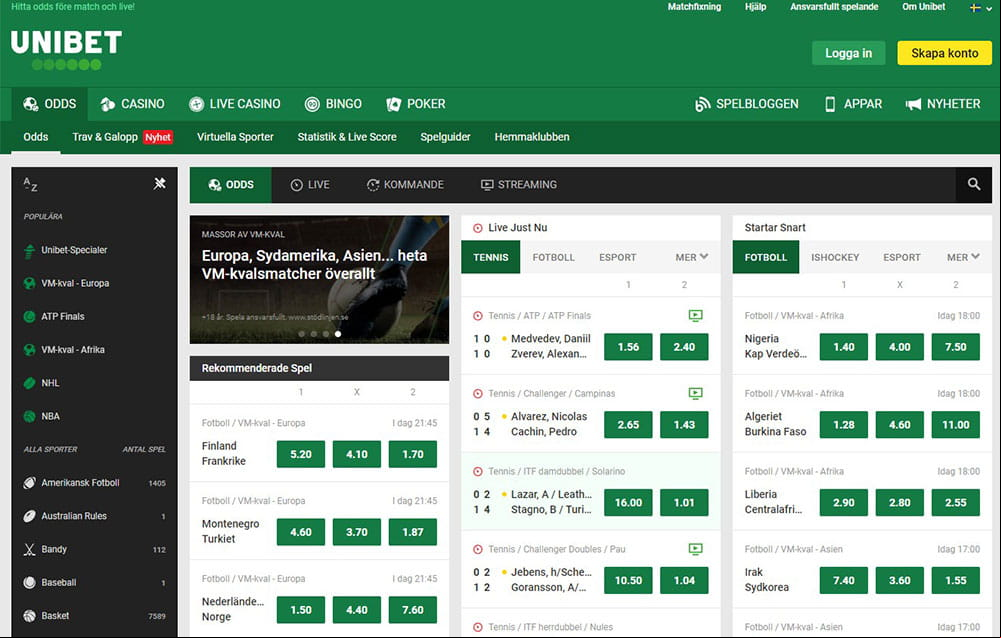The height and width of the screenshot is (638, 1001).
Task: Click the Basket icon in sidebar
Action: (29, 616)
